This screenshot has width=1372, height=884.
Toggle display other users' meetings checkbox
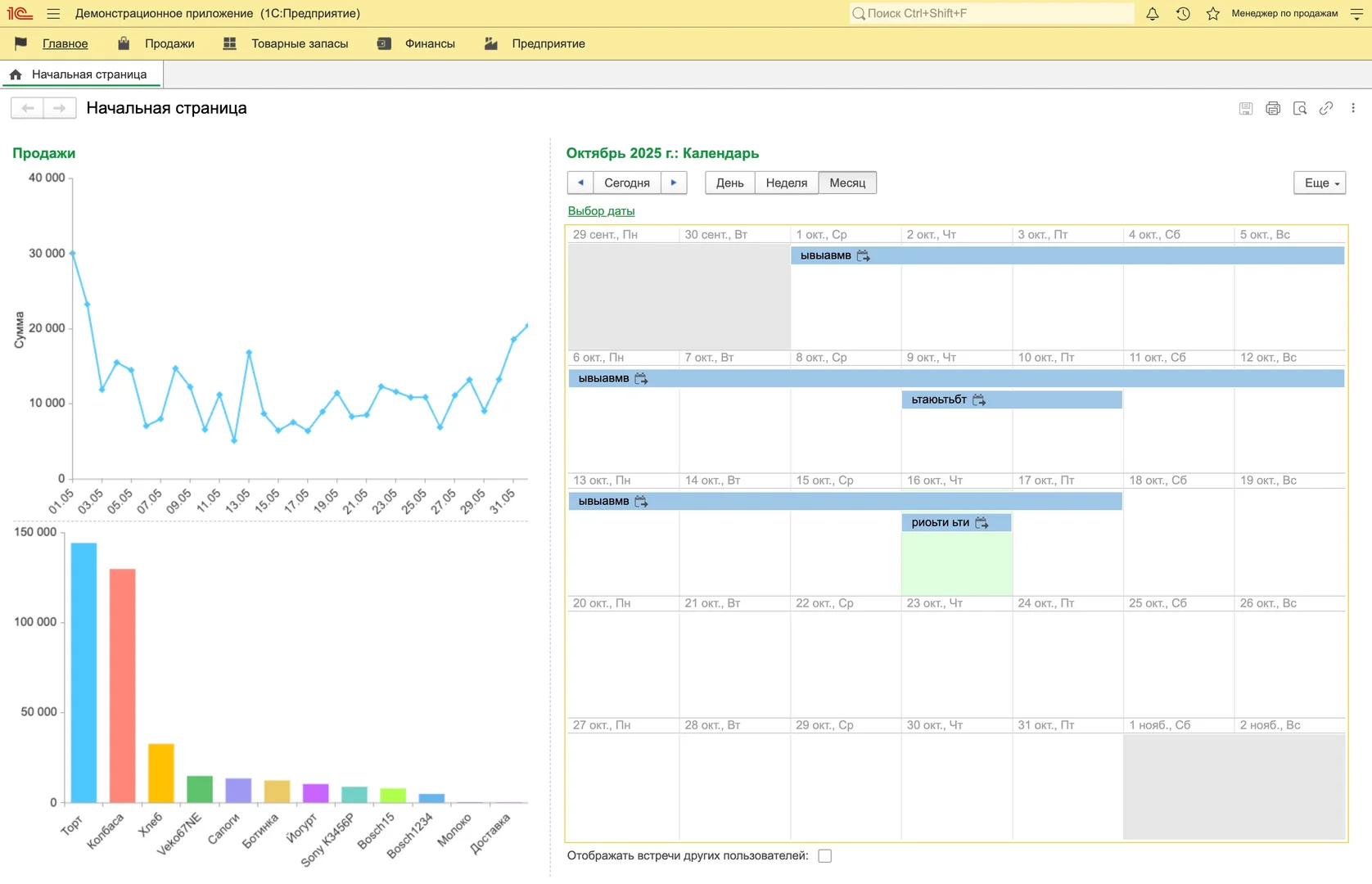(824, 855)
